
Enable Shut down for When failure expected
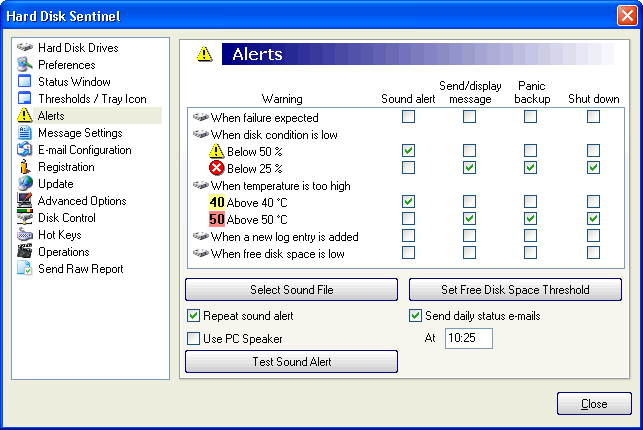point(593,117)
